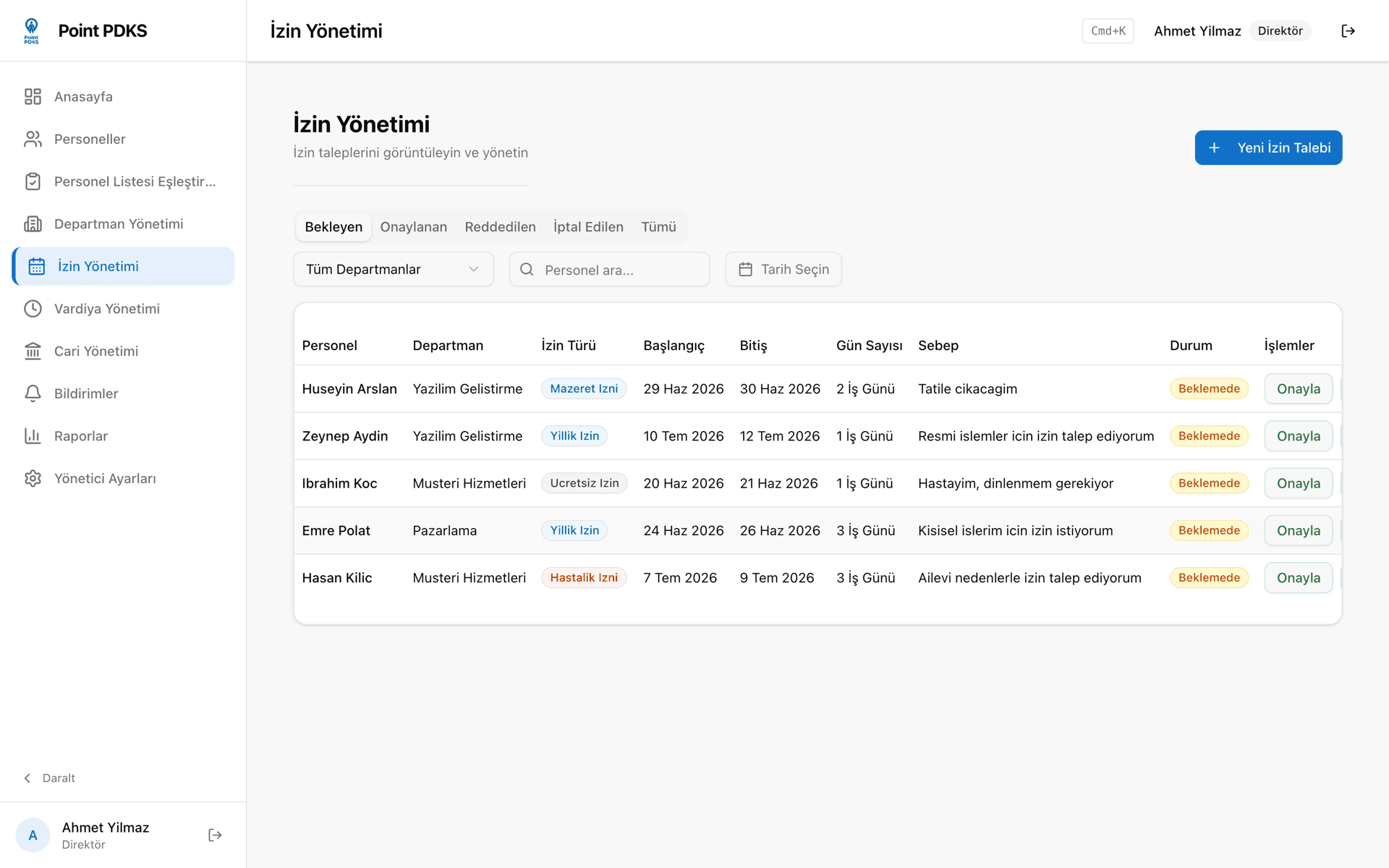Open Vardiya Yönetimi menu item
Screen dimensions: 1389x868
123,309
